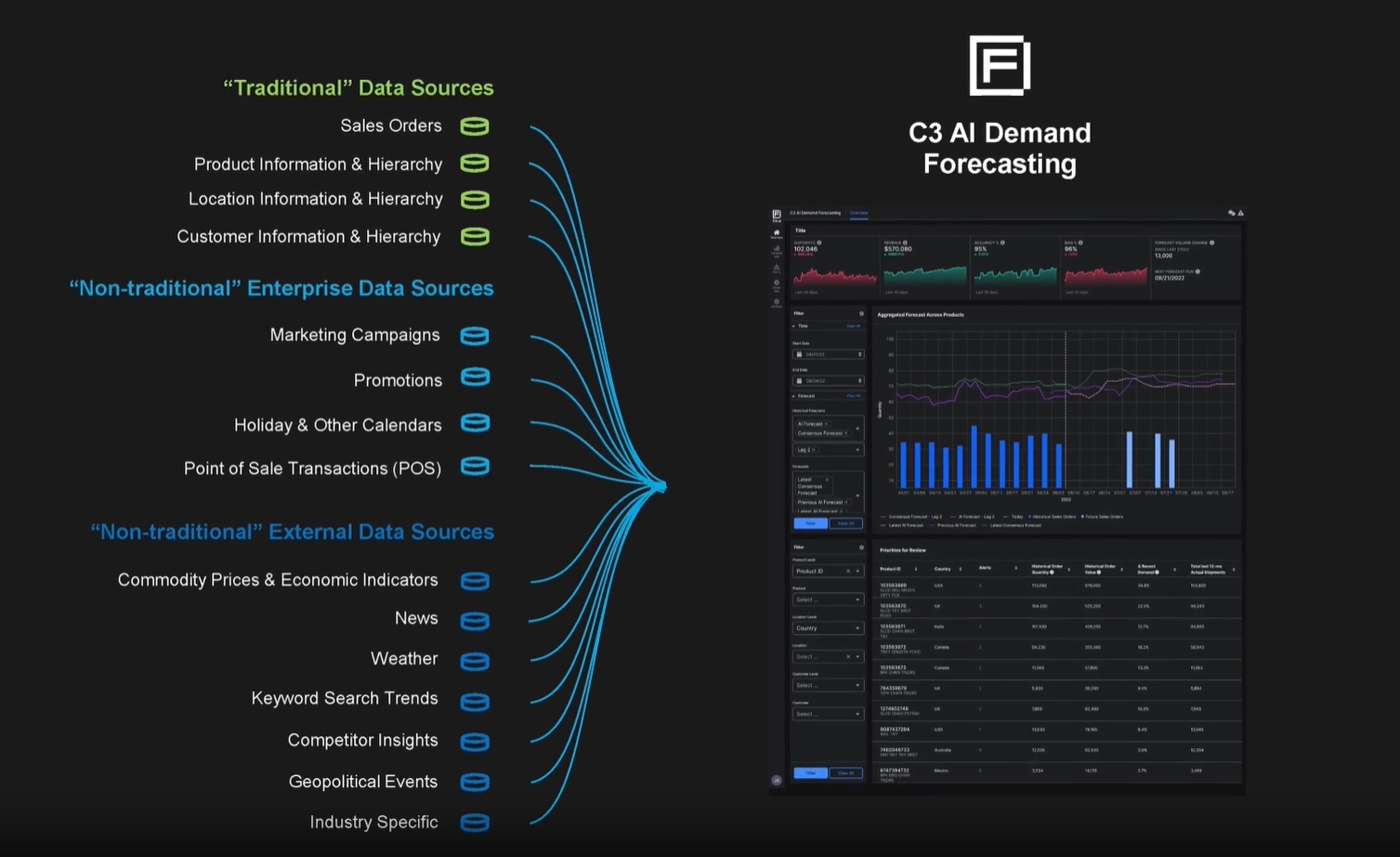Click the 'Aggregated Forecast Across Products' chart title
Screen dimensions: 1400x857
tap(921, 315)
